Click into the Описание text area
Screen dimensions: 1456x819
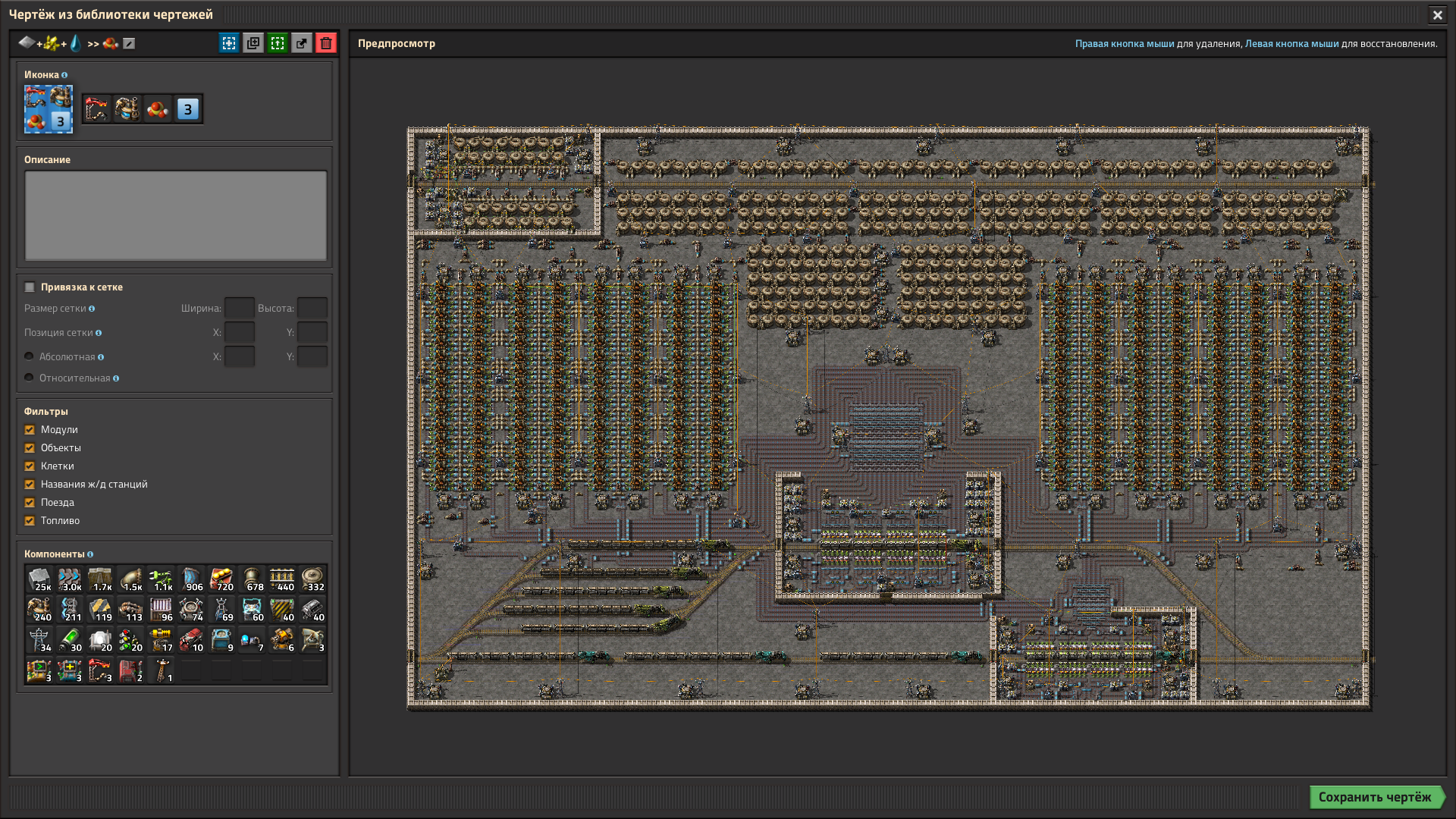point(176,215)
